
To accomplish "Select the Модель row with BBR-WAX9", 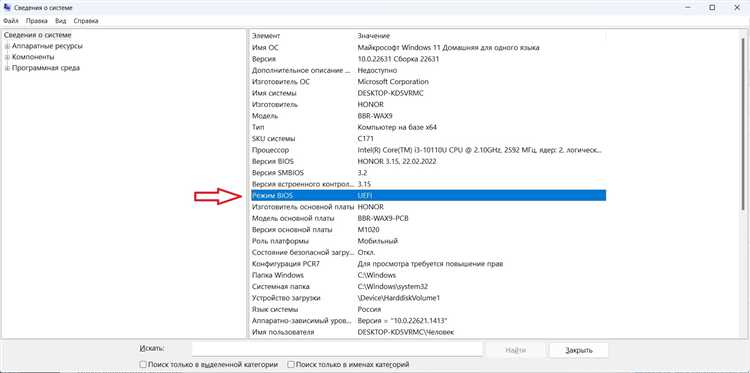I will tap(428, 116).
